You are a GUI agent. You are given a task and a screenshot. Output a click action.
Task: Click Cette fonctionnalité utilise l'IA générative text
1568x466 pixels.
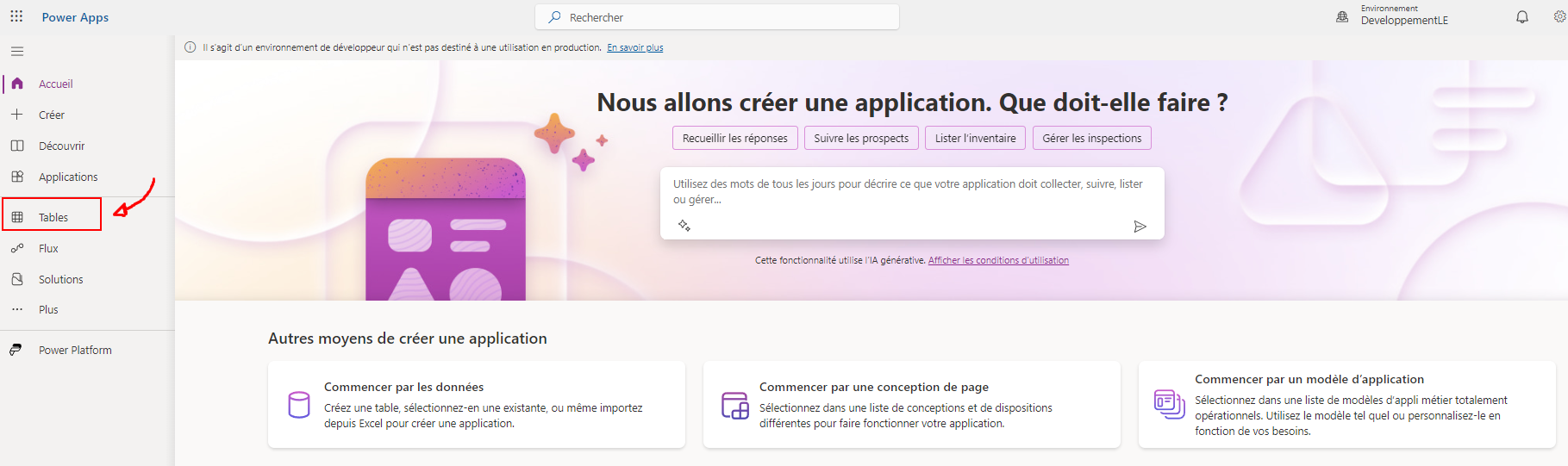point(840,260)
